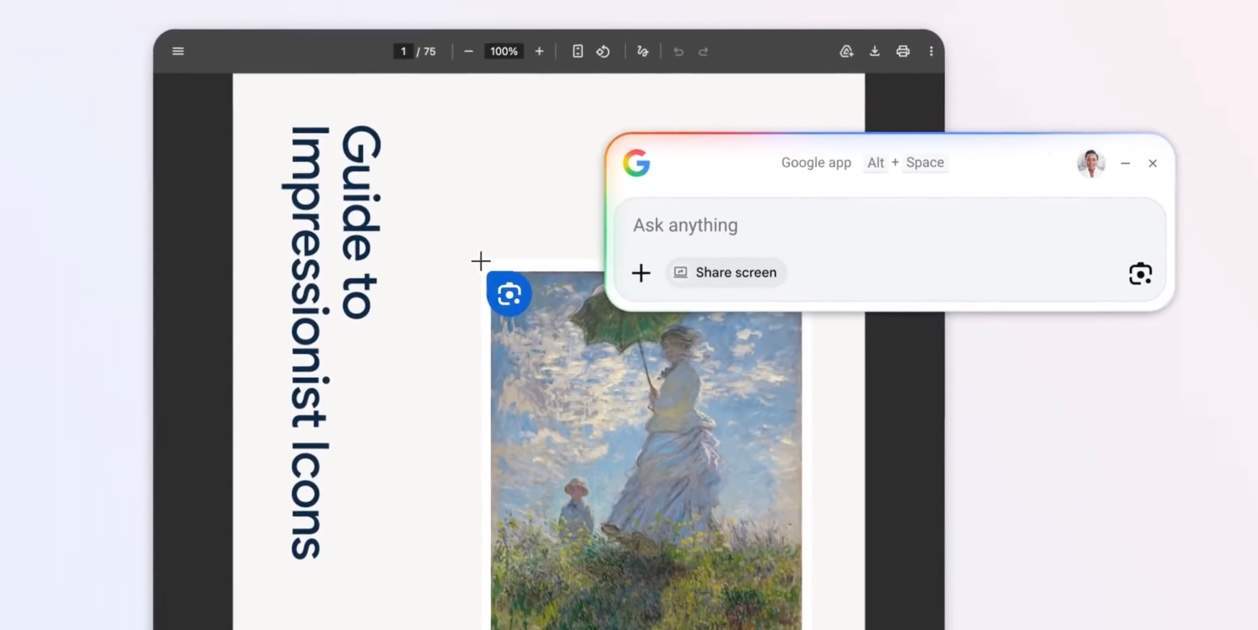Click the 100% zoom level indicator
1258x630 pixels.
503,51
